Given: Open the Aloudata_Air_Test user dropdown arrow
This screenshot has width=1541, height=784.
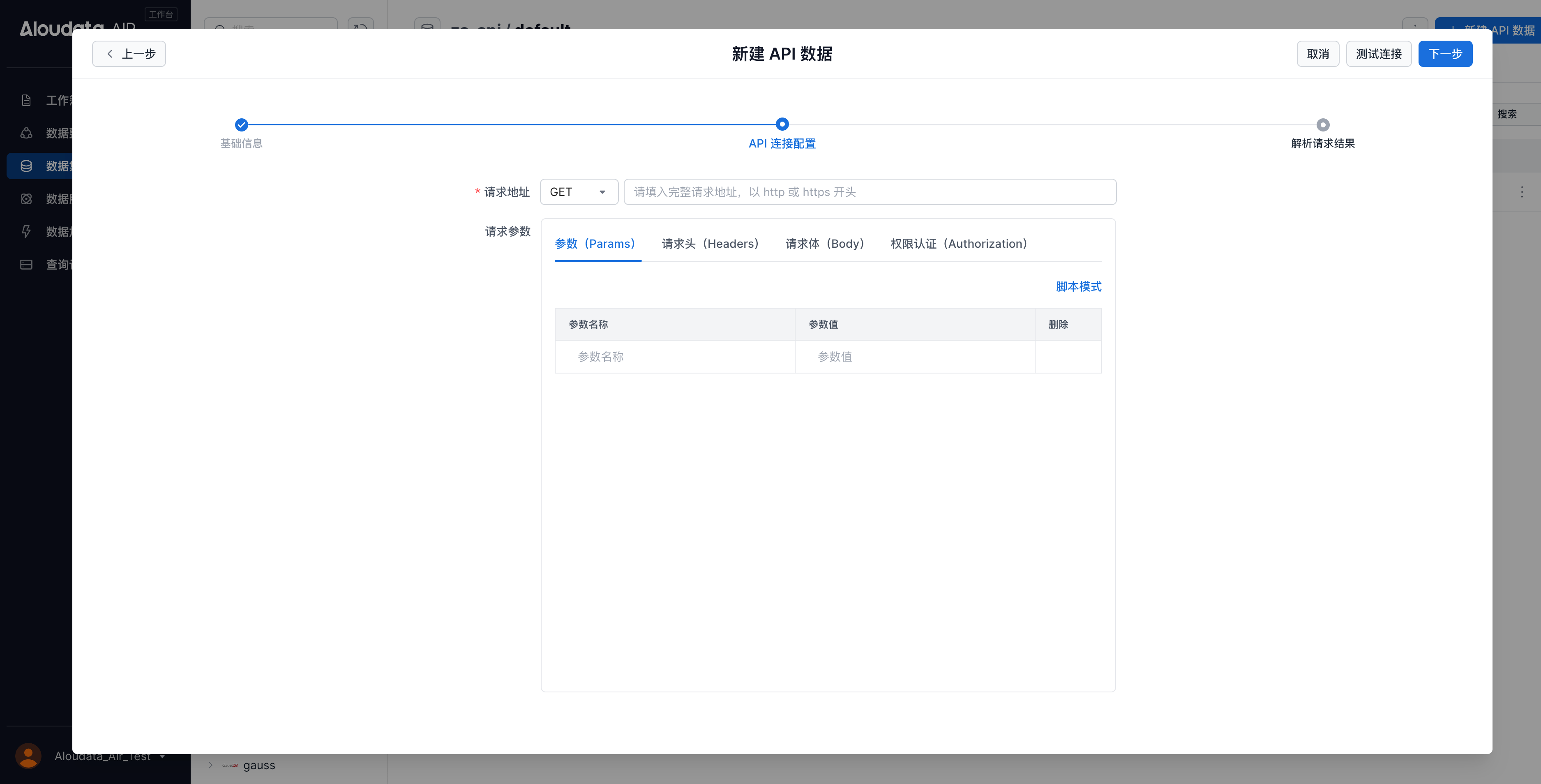Looking at the screenshot, I should tap(162, 756).
